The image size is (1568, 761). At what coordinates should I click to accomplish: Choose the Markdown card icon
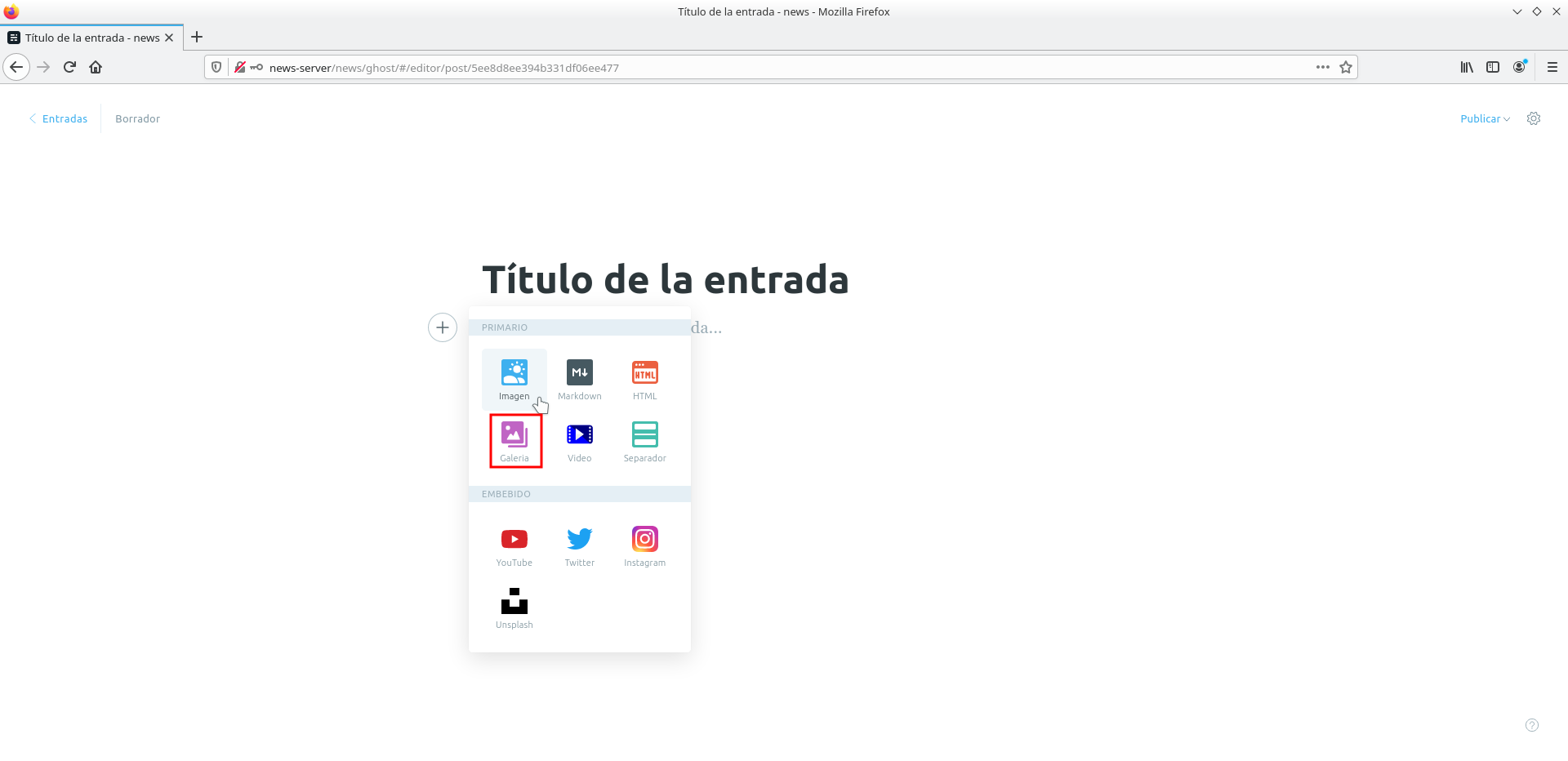tap(579, 378)
